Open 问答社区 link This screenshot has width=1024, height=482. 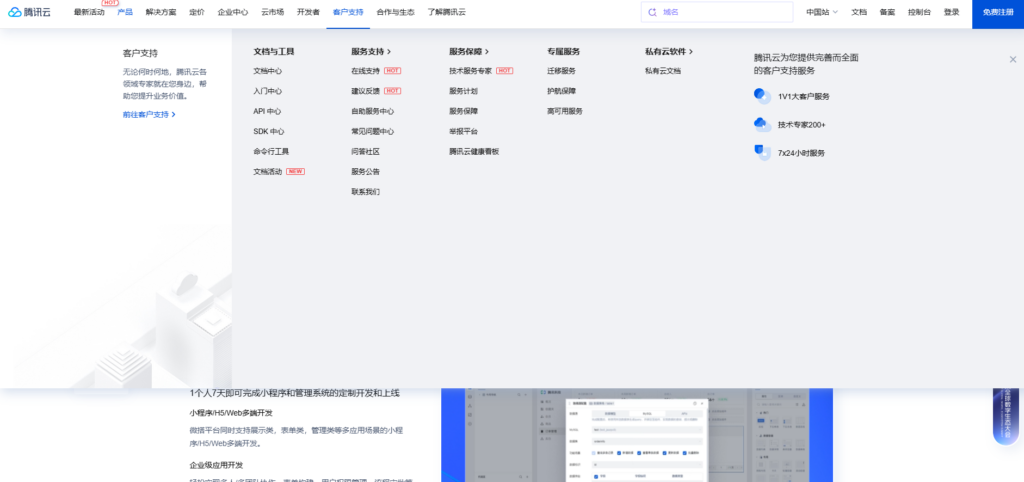coord(366,152)
